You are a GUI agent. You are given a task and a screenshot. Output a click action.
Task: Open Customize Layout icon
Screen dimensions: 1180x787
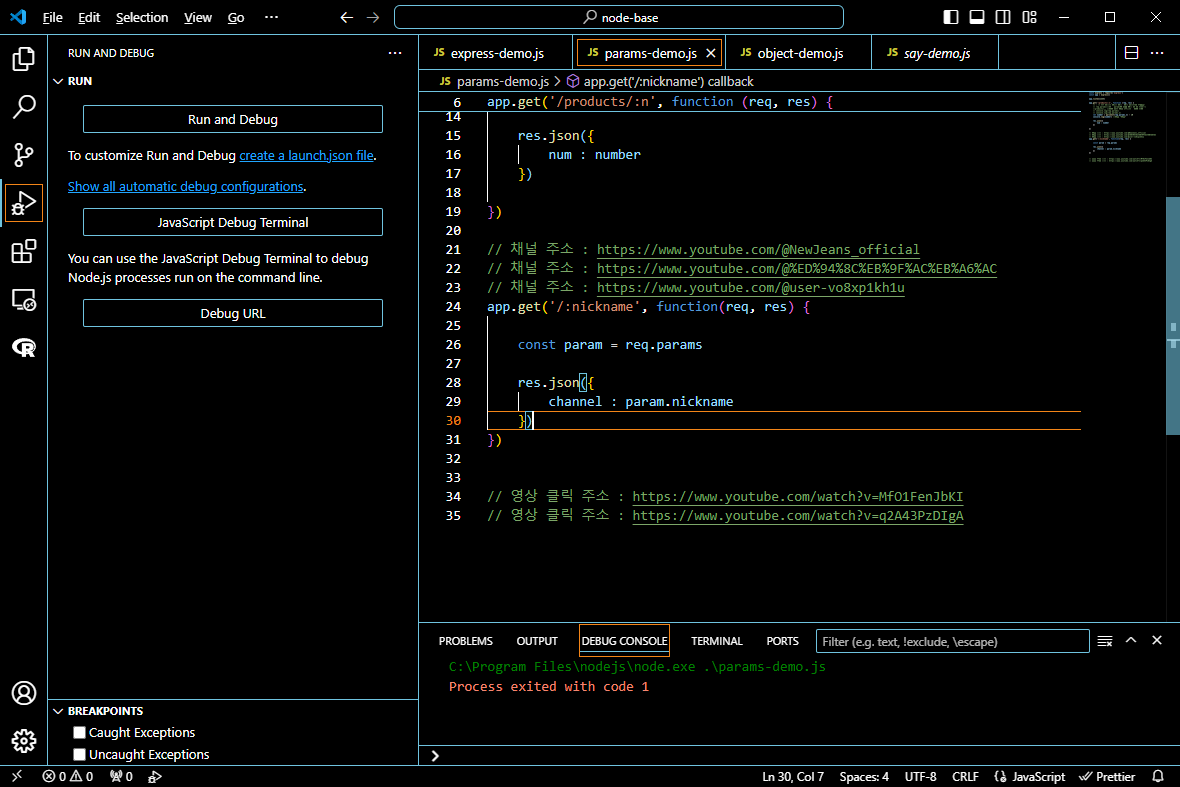pos(1029,17)
